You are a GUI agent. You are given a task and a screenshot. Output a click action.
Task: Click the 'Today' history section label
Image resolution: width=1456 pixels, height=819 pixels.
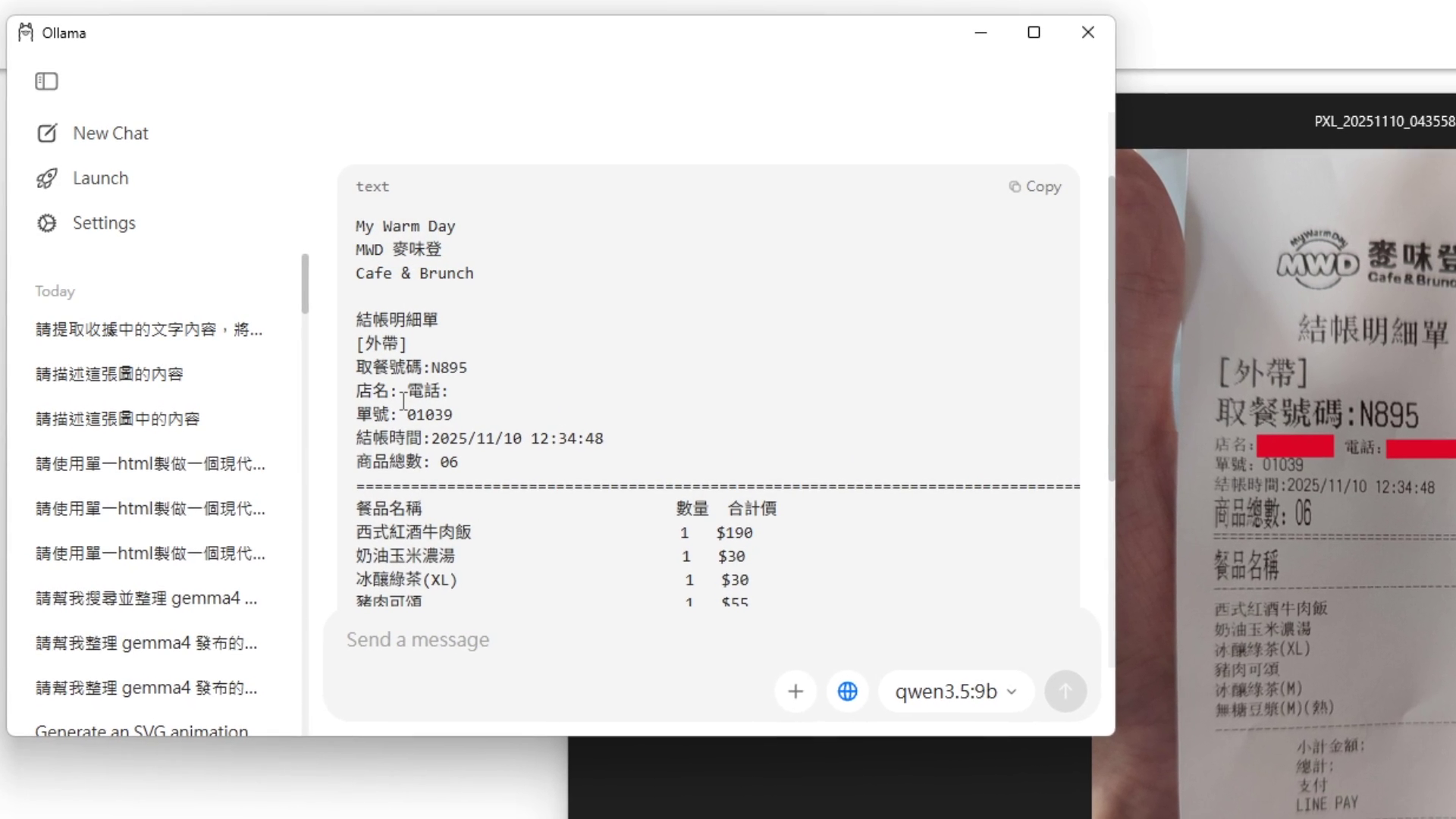pyautogui.click(x=55, y=291)
